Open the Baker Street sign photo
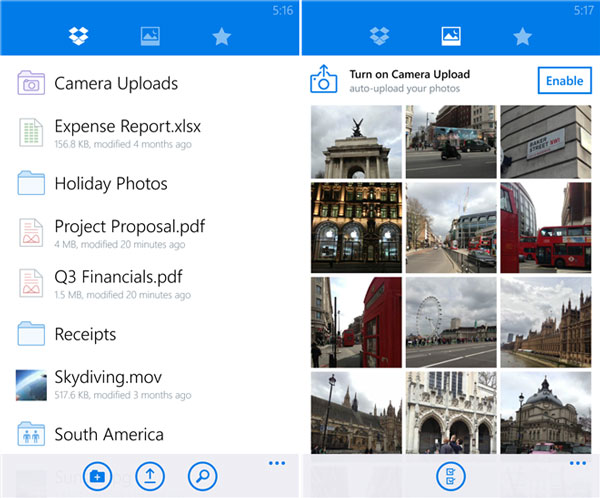This screenshot has height=498, width=600. pyautogui.click(x=546, y=142)
